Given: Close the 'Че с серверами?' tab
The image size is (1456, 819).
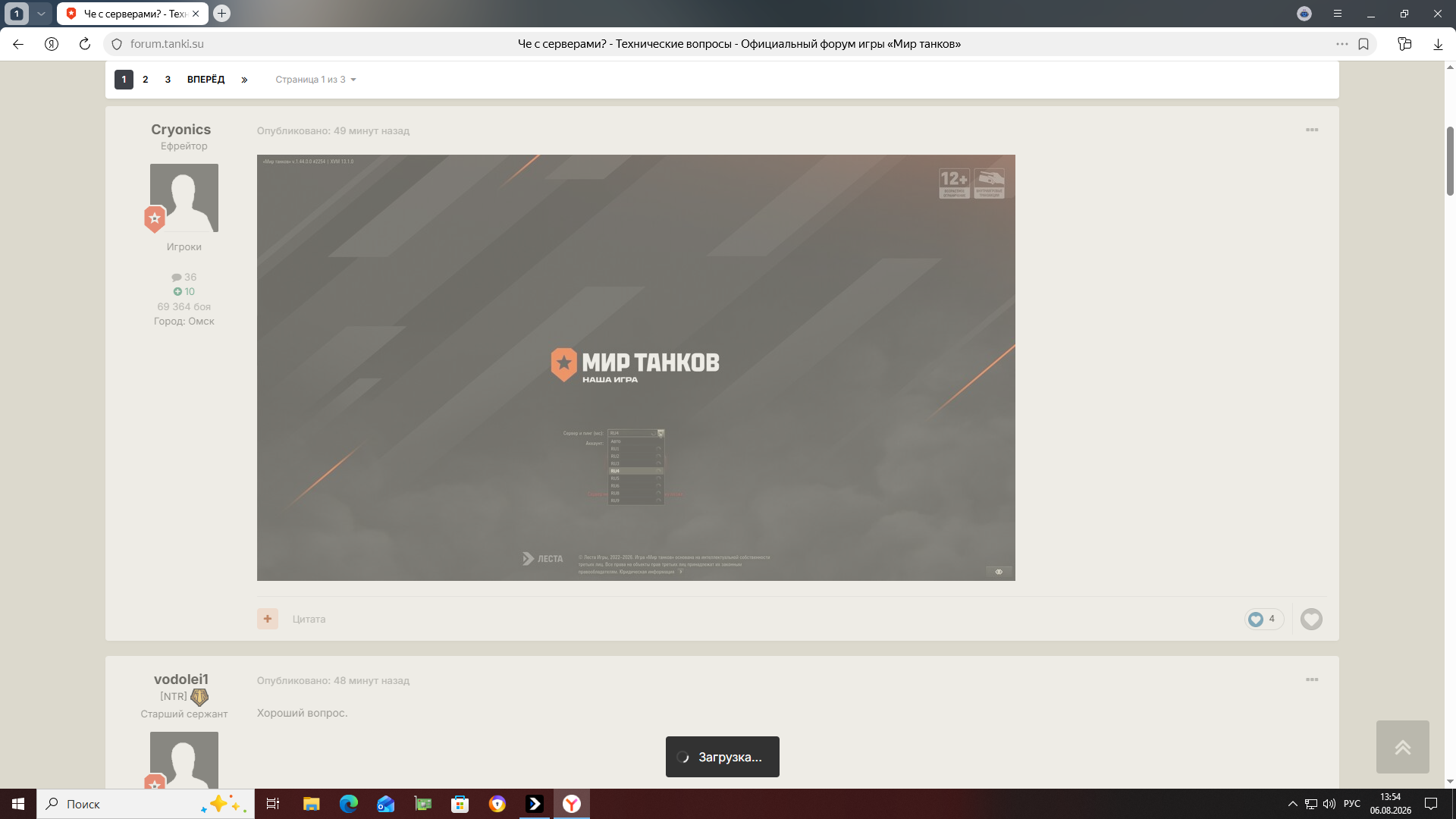Looking at the screenshot, I should (x=196, y=14).
